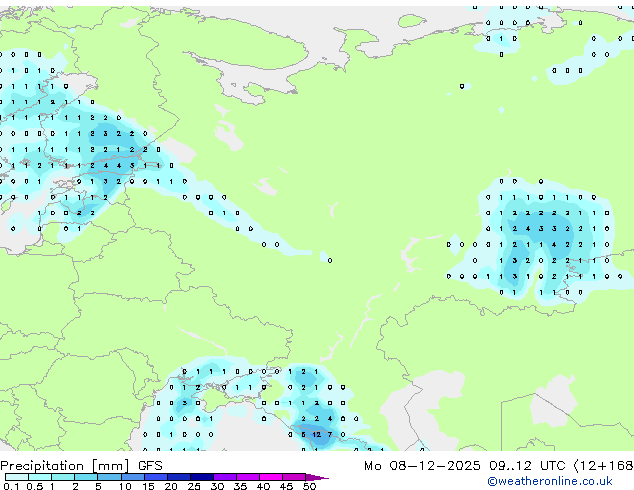
Task: Click the date 'Mo 08-12-2025'
Action: click(422, 466)
